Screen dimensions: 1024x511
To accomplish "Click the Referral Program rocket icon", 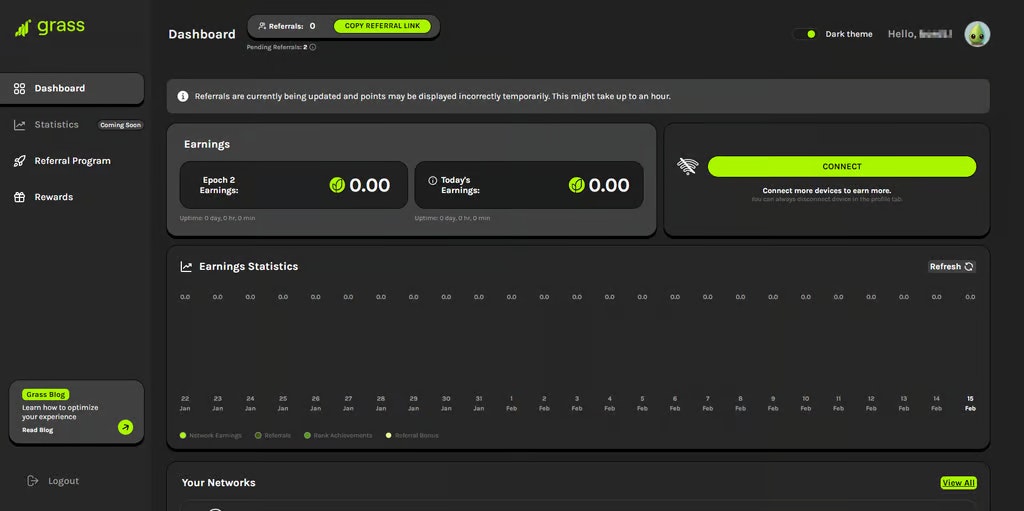I will pos(20,161).
